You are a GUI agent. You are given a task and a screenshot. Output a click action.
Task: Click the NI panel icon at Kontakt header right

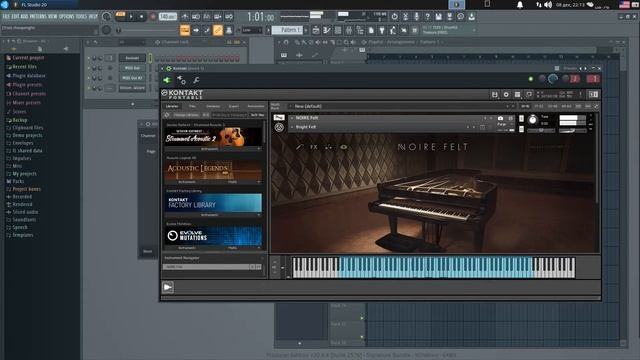coord(593,95)
